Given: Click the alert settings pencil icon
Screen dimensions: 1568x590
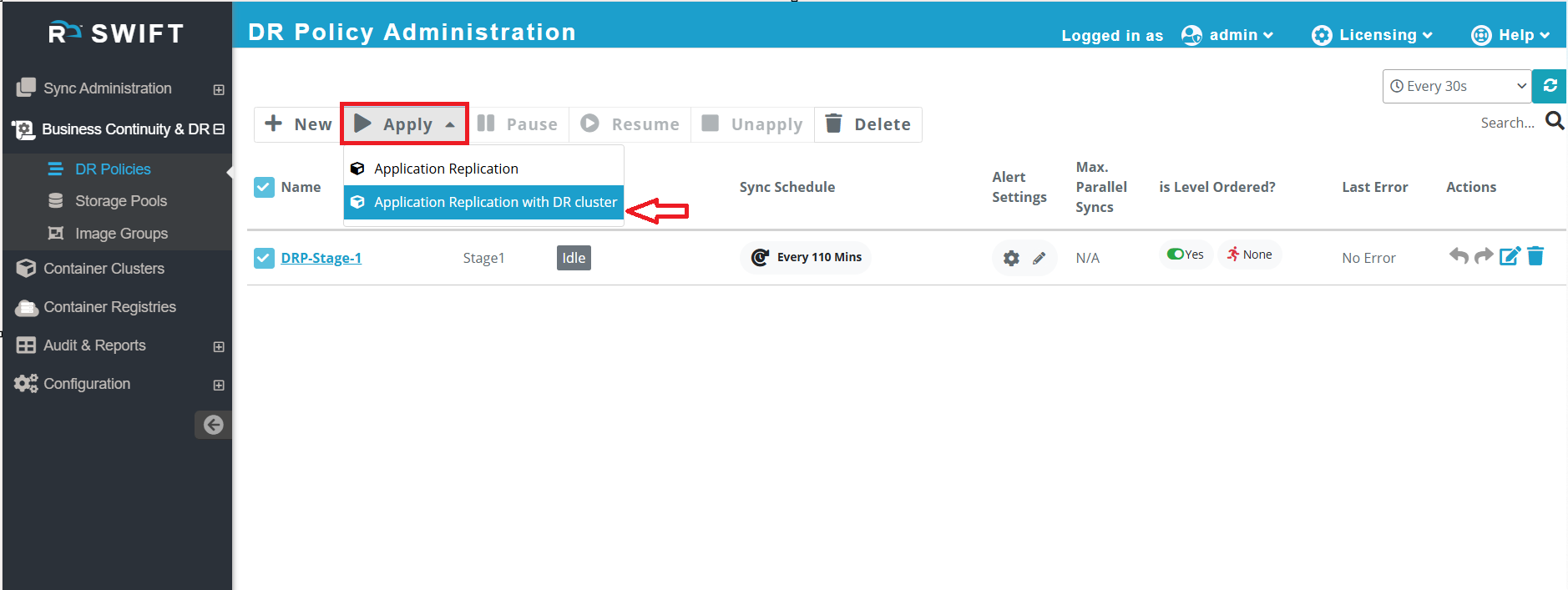Looking at the screenshot, I should pos(1039,258).
